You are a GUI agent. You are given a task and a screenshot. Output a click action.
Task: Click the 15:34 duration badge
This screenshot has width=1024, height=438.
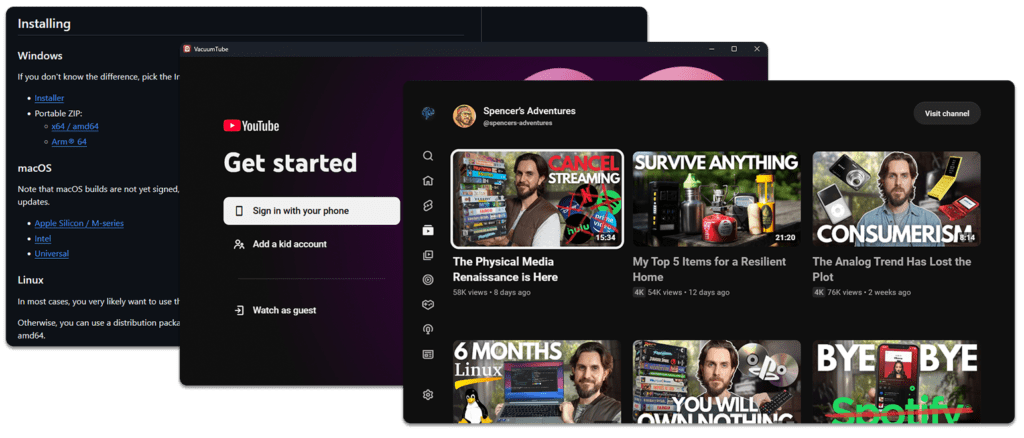click(x=605, y=238)
